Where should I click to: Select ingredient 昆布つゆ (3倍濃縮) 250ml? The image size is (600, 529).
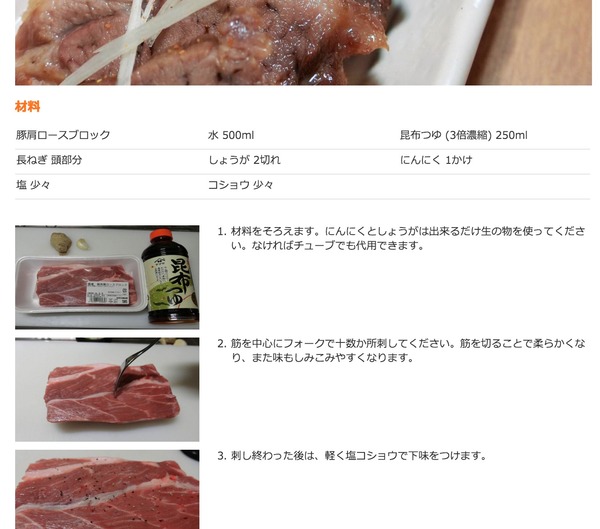[464, 135]
